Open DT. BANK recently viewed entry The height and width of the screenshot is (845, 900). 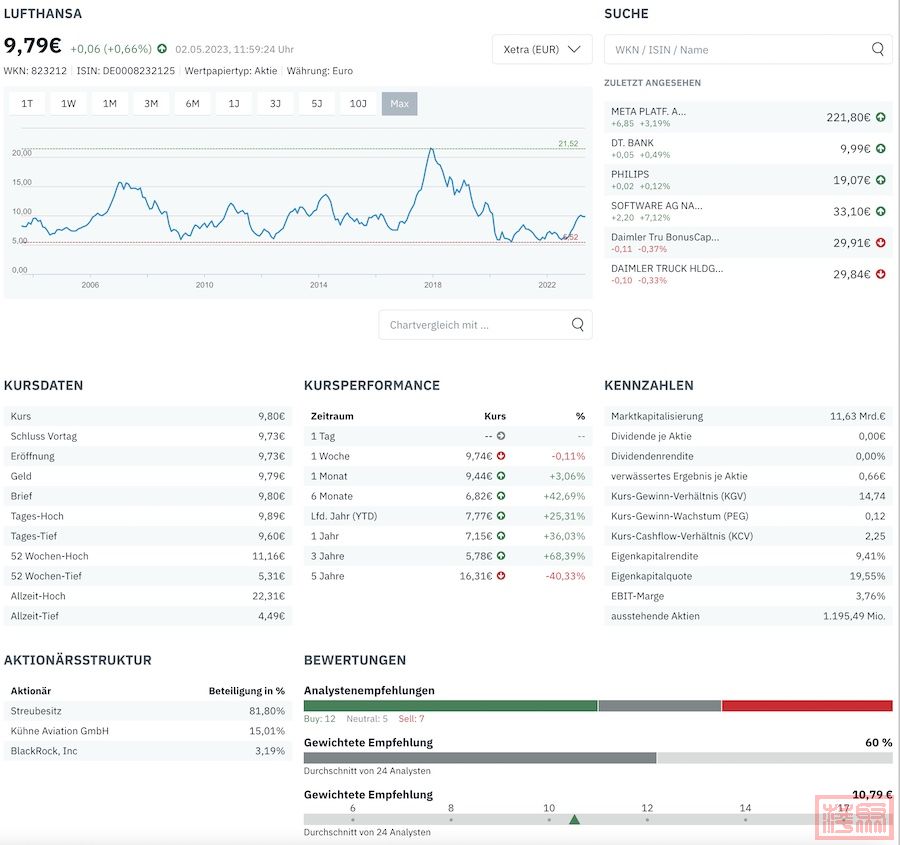coord(748,149)
